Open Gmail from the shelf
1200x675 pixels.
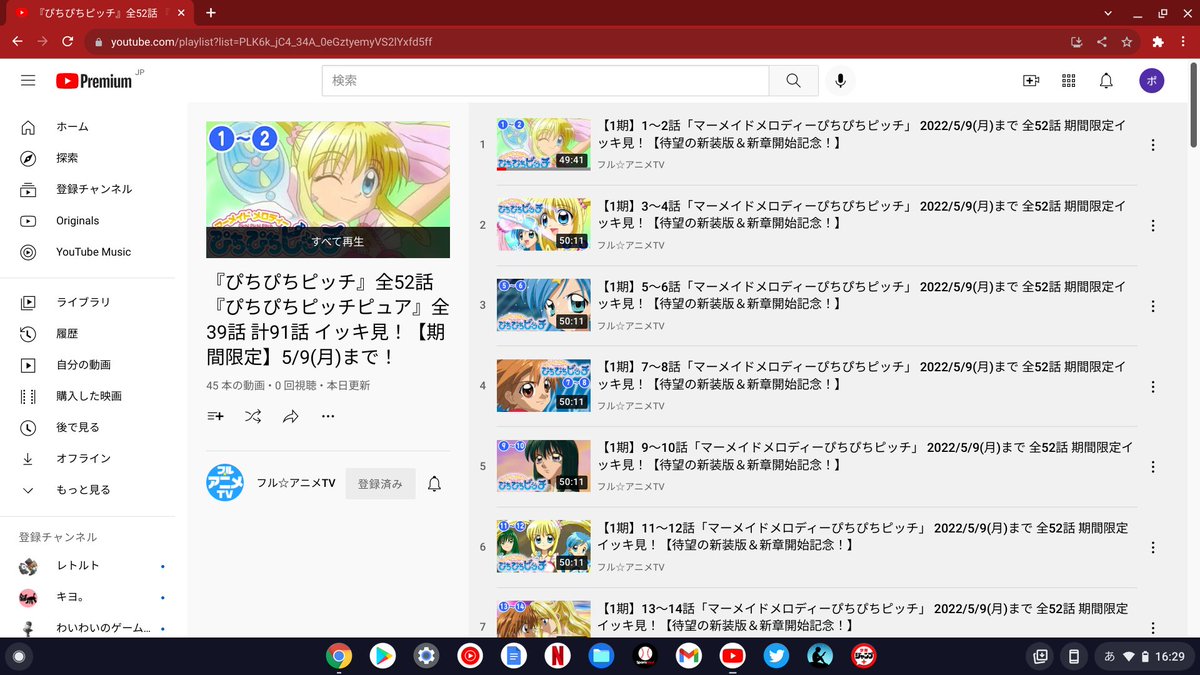pyautogui.click(x=688, y=656)
